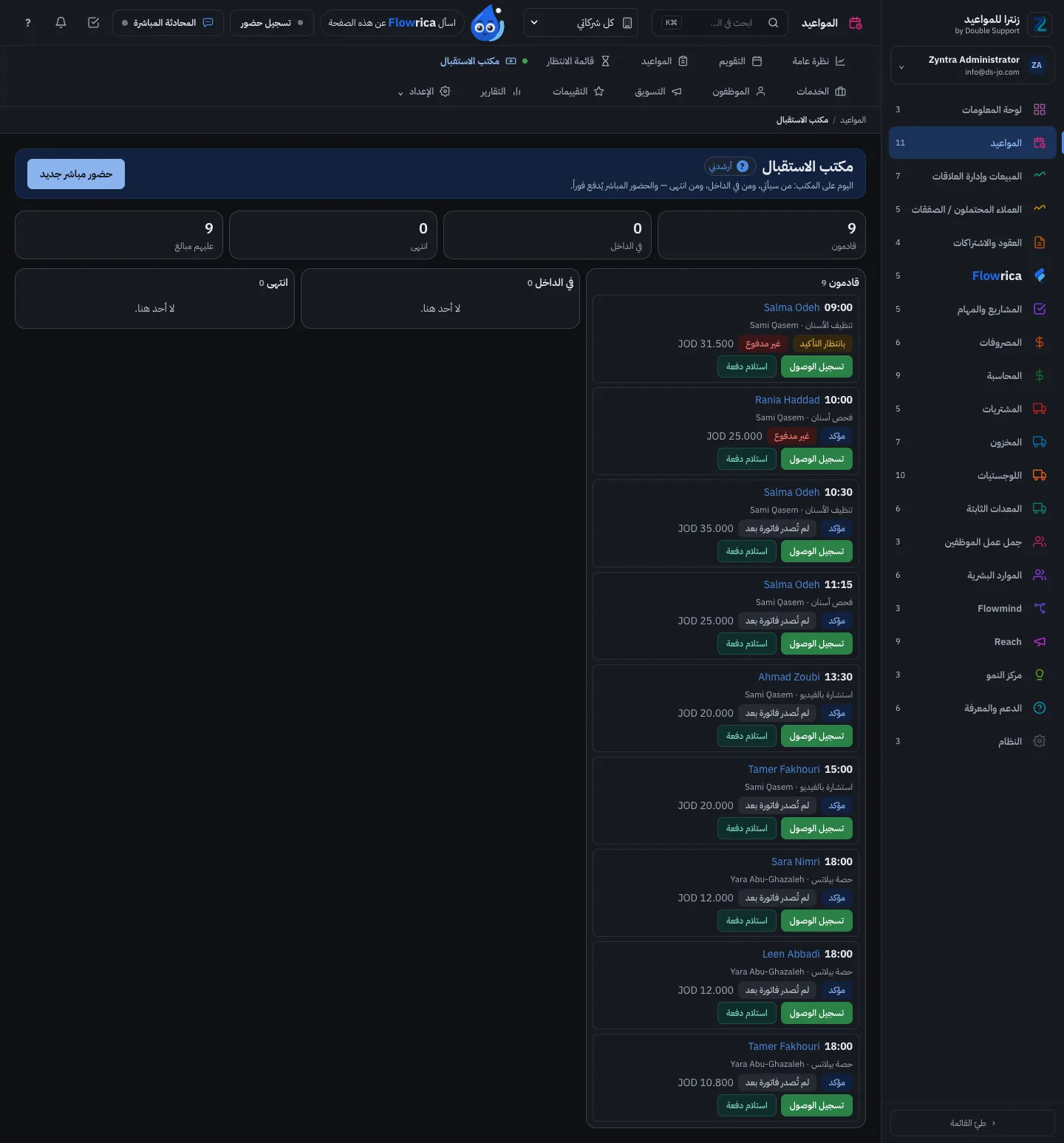Open Leen Abbadi patient link

pyautogui.click(x=791, y=954)
